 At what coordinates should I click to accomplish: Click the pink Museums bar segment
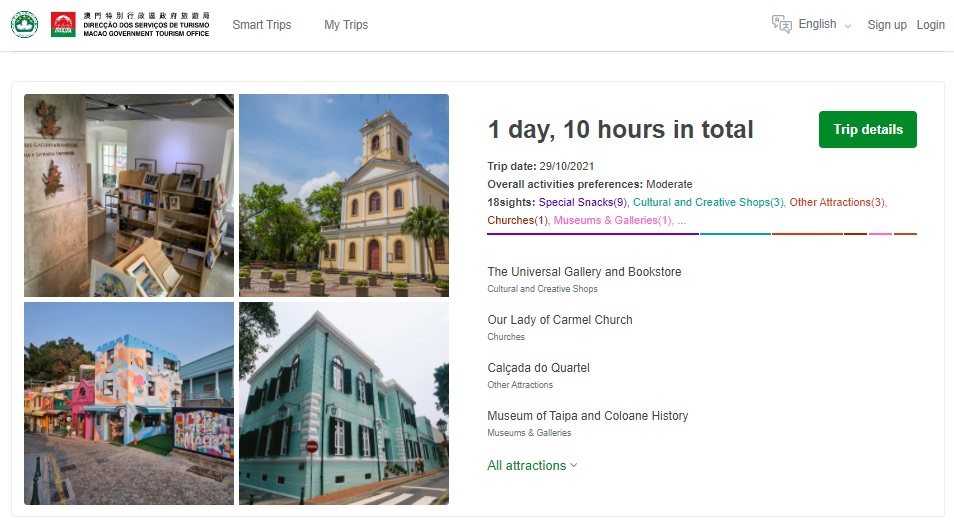[x=880, y=234]
